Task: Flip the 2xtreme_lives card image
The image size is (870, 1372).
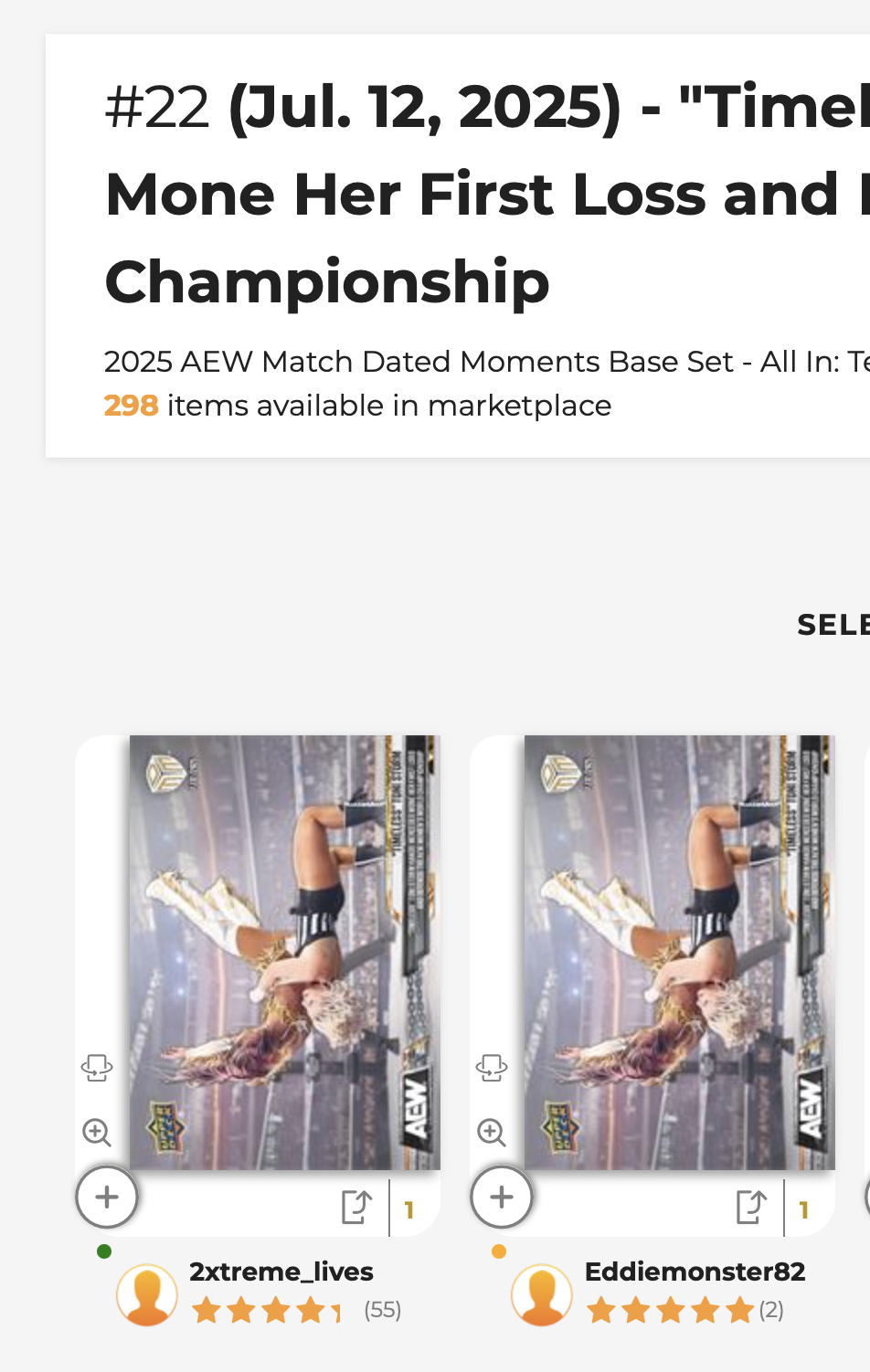Action: [97, 1067]
